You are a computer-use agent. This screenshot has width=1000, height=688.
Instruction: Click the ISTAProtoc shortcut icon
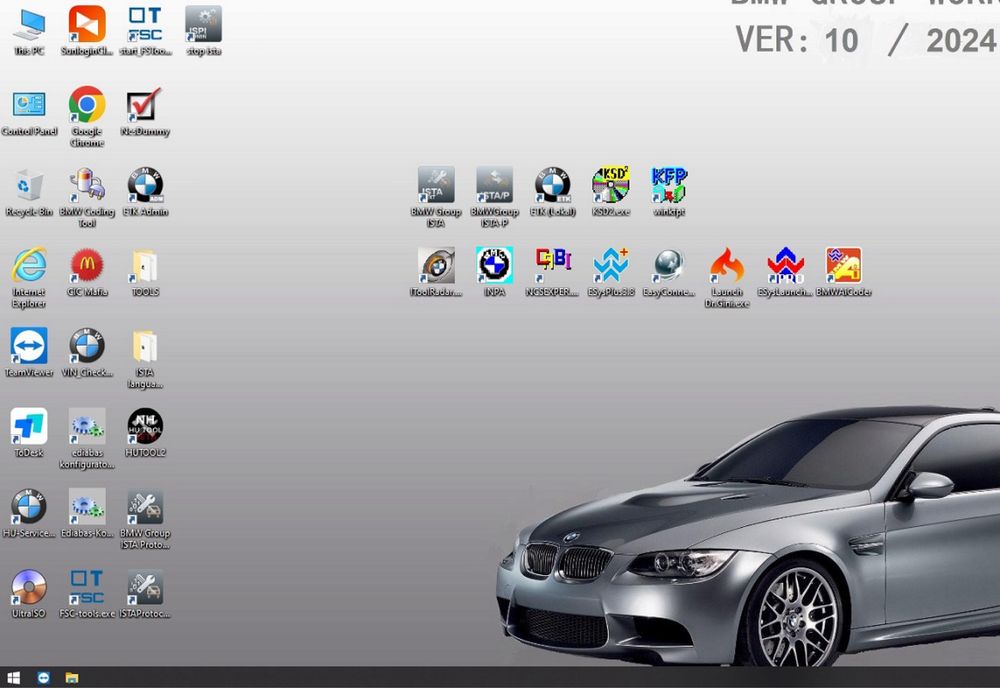145,594
